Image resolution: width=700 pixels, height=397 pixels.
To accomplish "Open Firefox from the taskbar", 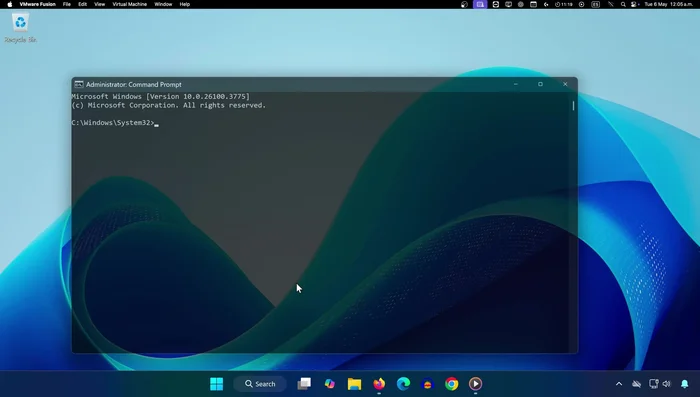I will [x=379, y=384].
